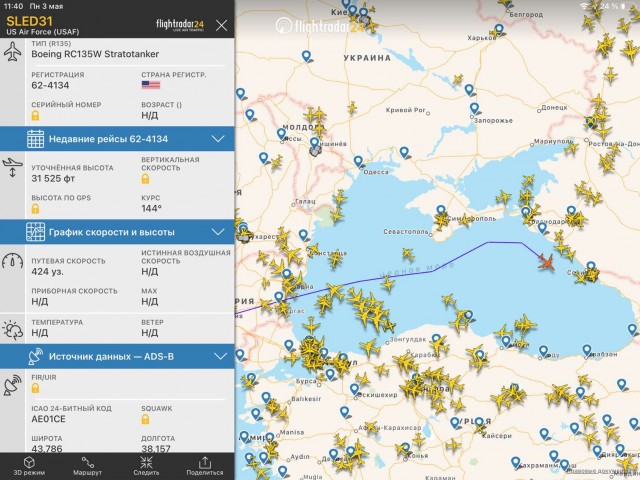The image size is (640, 480).
Task: Click the US flag registration country icon
Action: coord(151,85)
